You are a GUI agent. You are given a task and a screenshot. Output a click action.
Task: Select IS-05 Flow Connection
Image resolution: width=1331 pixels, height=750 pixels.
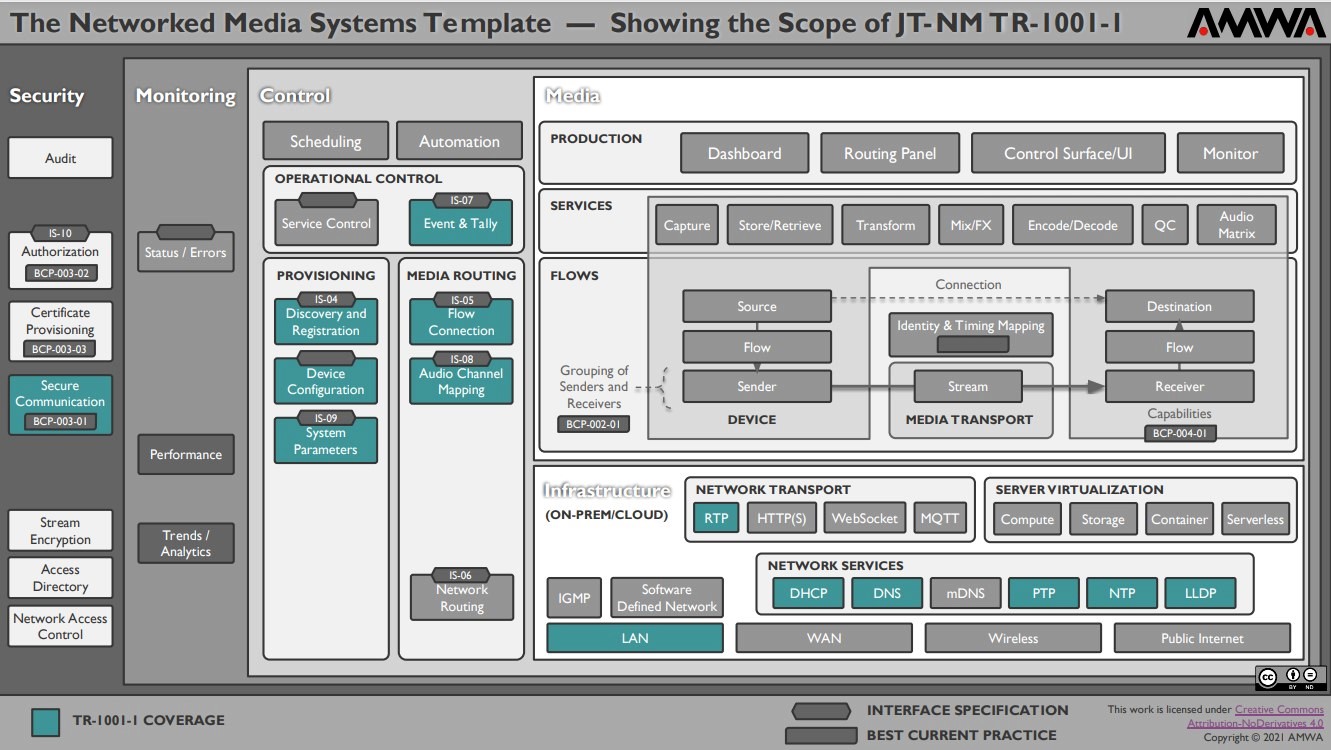pos(461,320)
